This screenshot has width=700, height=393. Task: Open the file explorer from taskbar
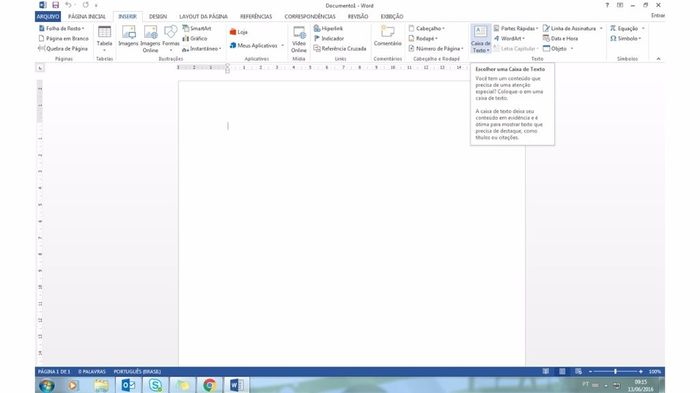[101, 385]
